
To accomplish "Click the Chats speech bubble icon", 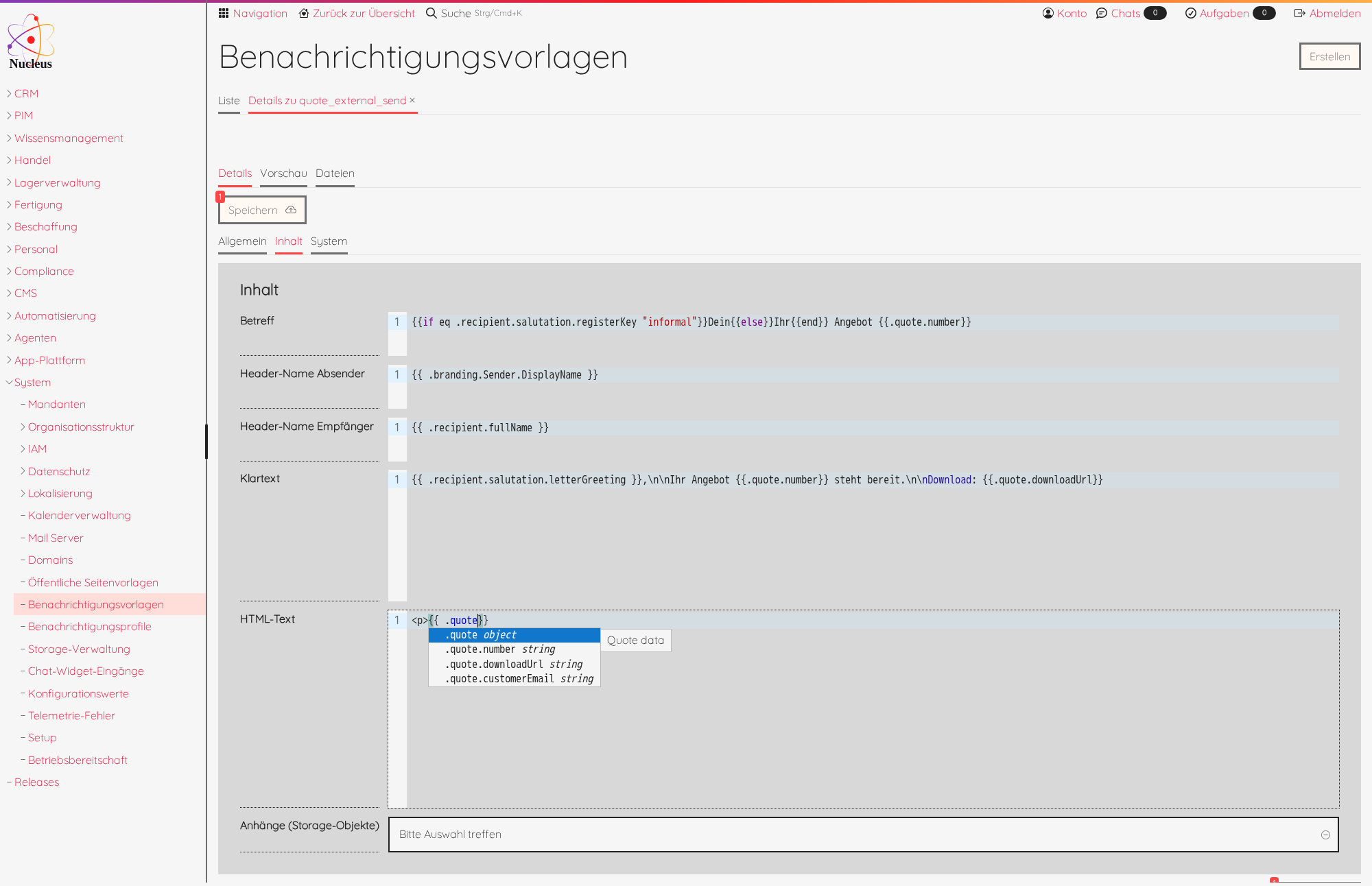I will (1102, 13).
